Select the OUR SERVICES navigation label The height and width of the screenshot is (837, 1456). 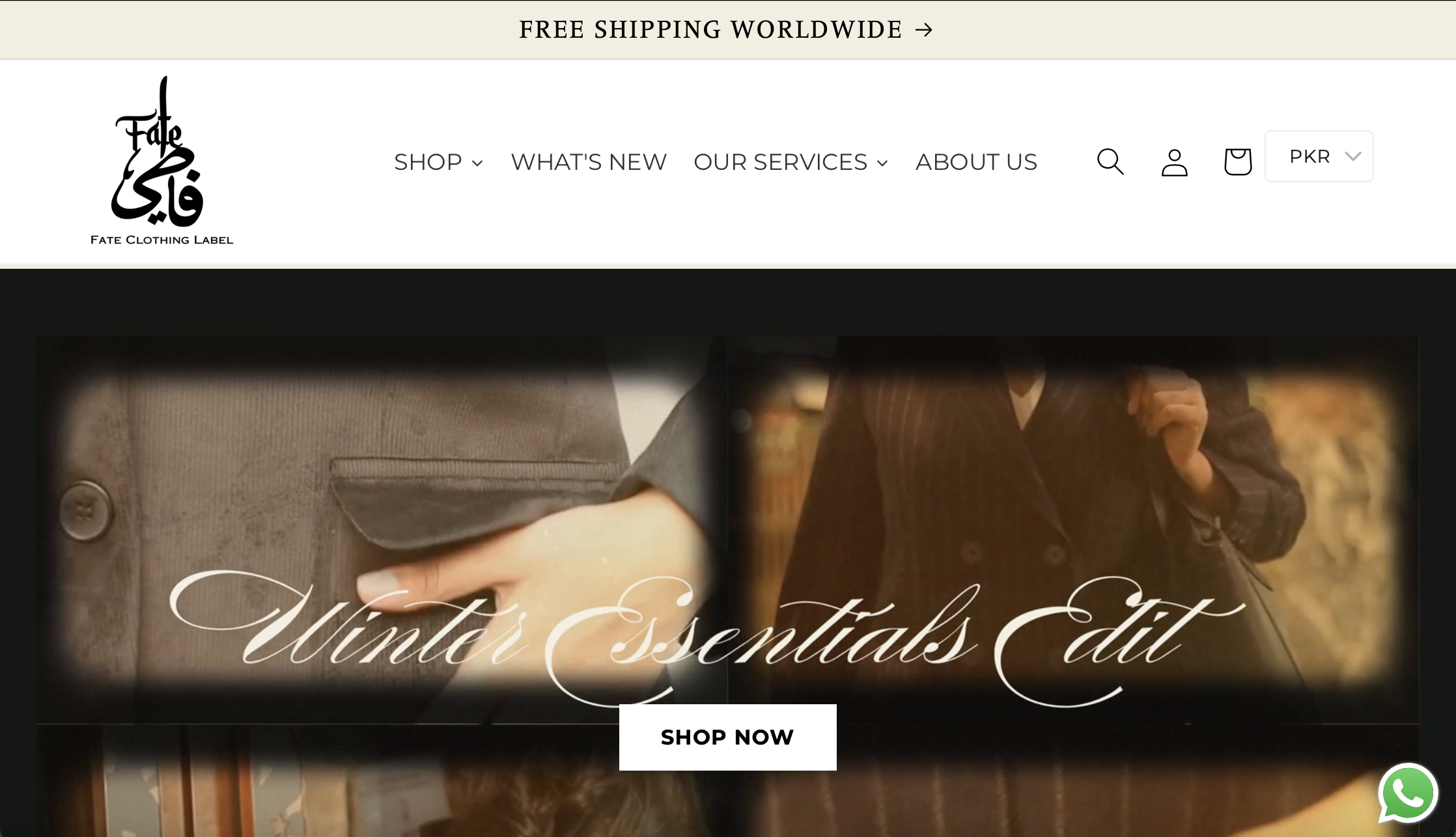780,161
